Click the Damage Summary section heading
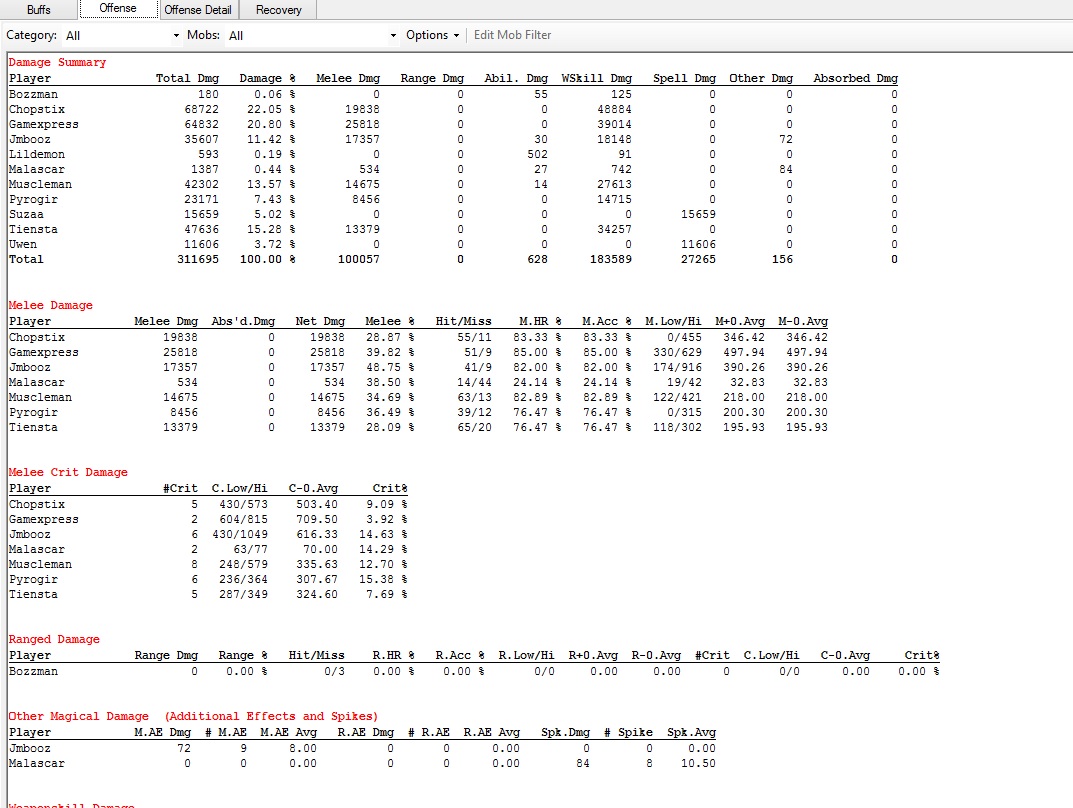This screenshot has width=1073, height=808. 57,62
